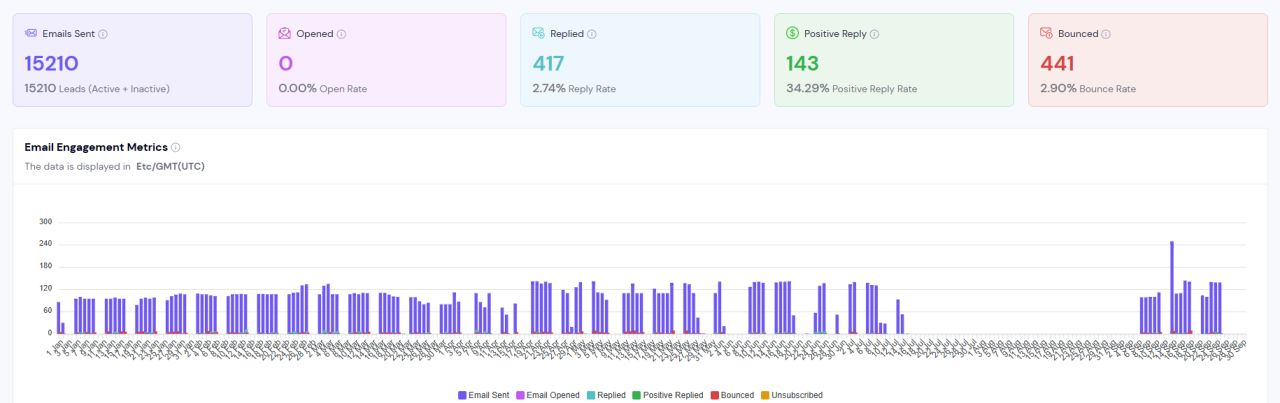The image size is (1280, 403).
Task: Click the Positive Reply card label
Action: click(835, 34)
